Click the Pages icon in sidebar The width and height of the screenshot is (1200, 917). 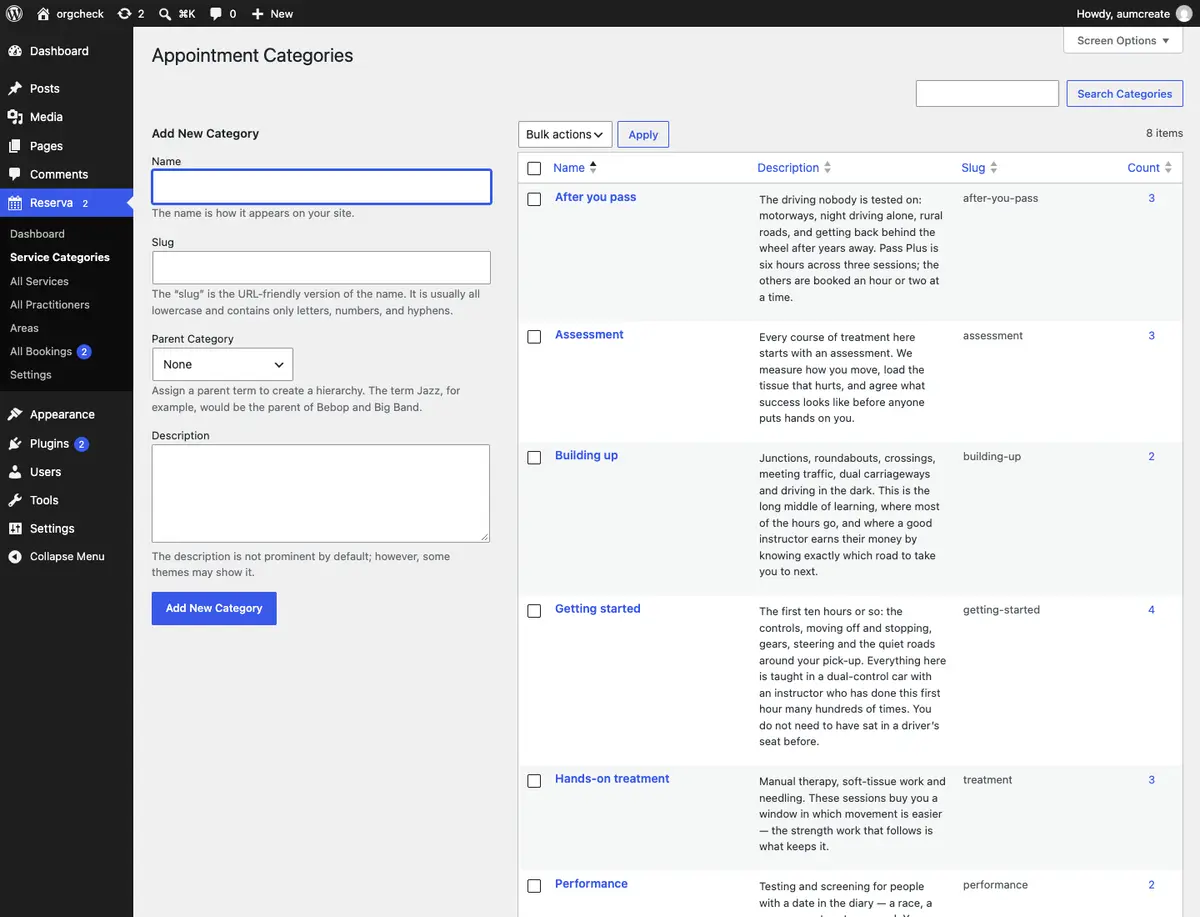coord(15,146)
